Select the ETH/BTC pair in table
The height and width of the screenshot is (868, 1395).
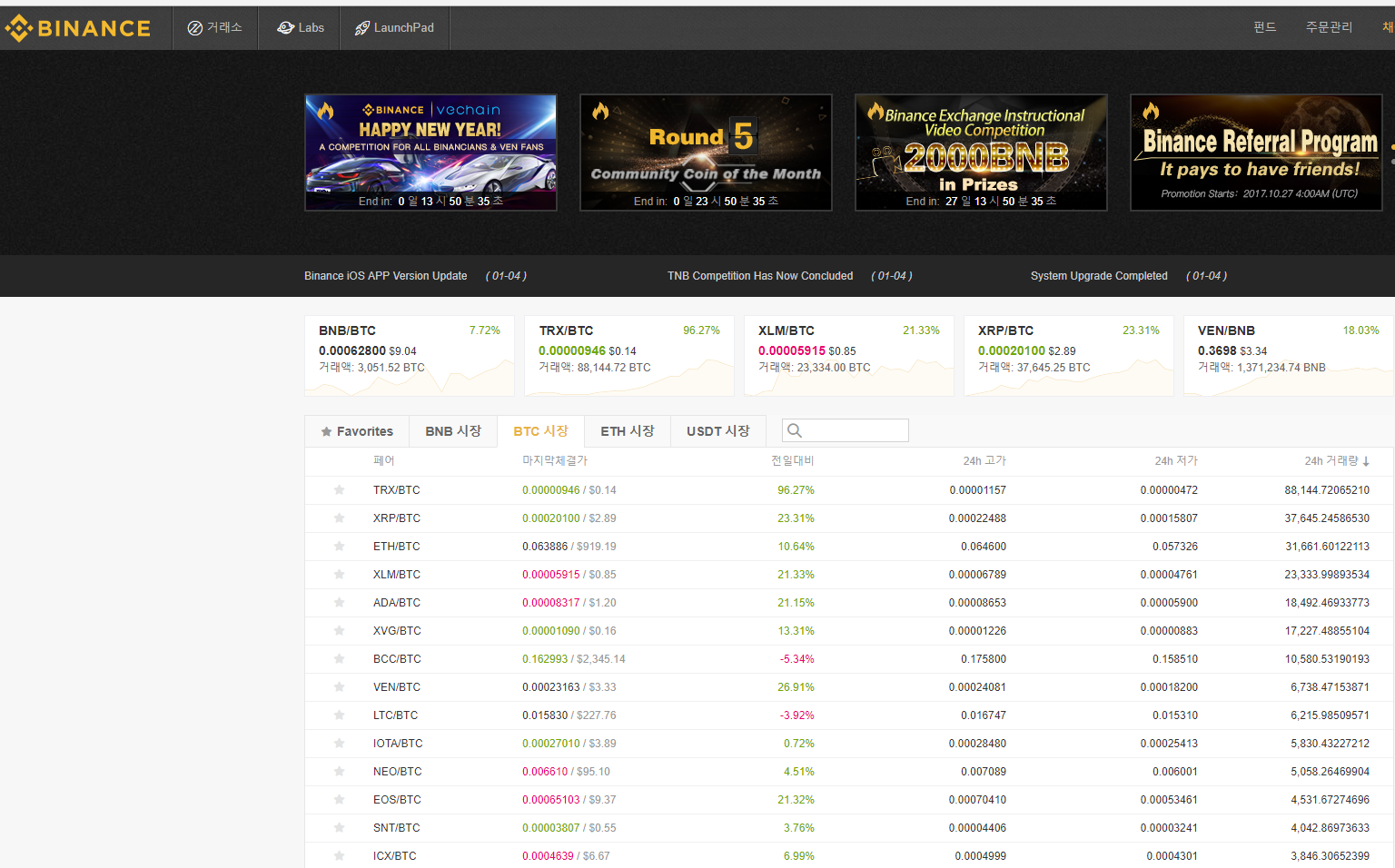(x=397, y=547)
